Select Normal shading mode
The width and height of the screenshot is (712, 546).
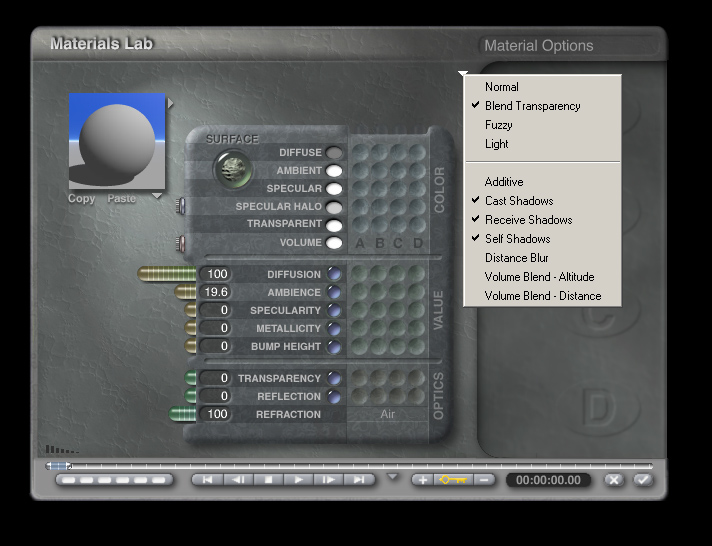pos(543,87)
